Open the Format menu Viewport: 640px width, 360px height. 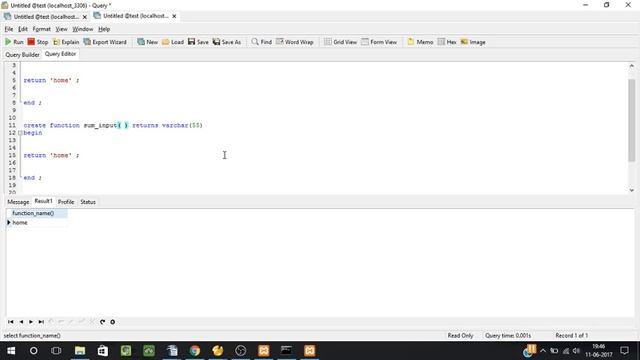(42, 29)
